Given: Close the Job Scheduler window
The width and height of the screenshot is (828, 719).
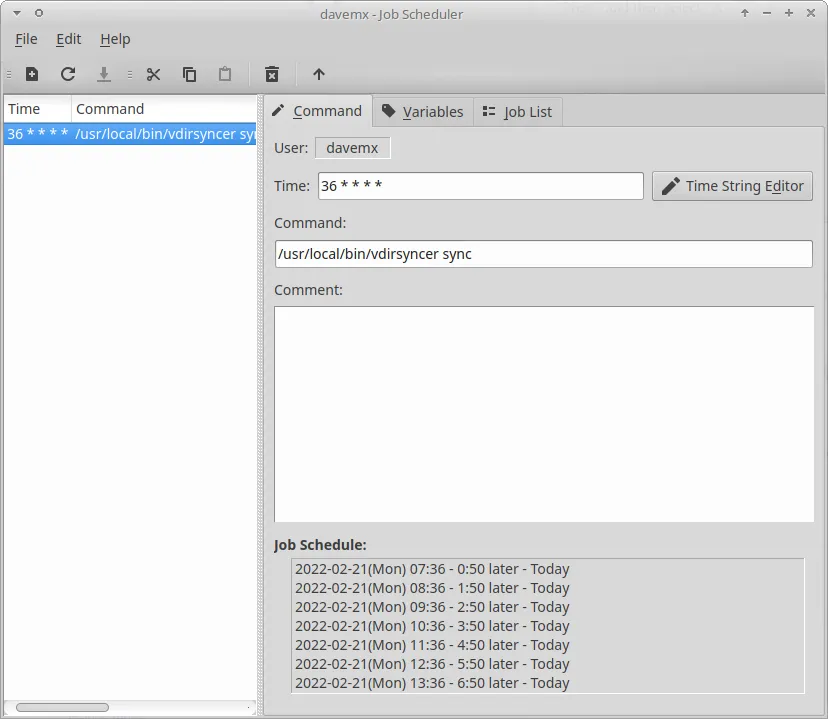Looking at the screenshot, I should 811,13.
